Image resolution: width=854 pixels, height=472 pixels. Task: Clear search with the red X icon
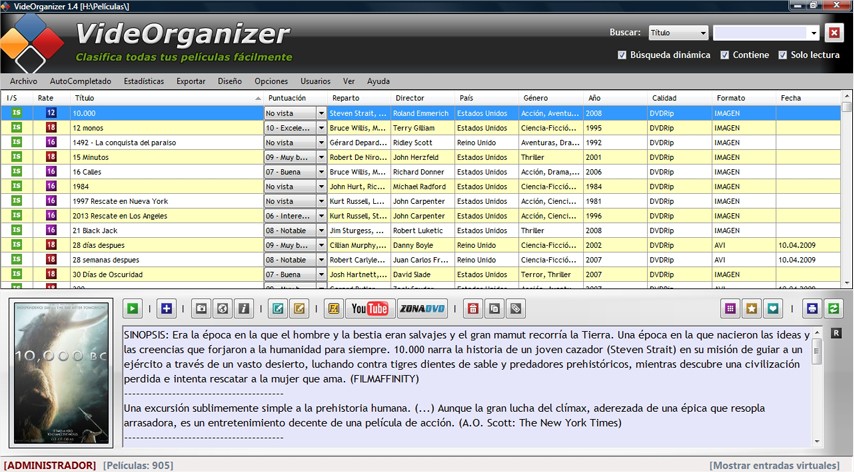(x=834, y=33)
